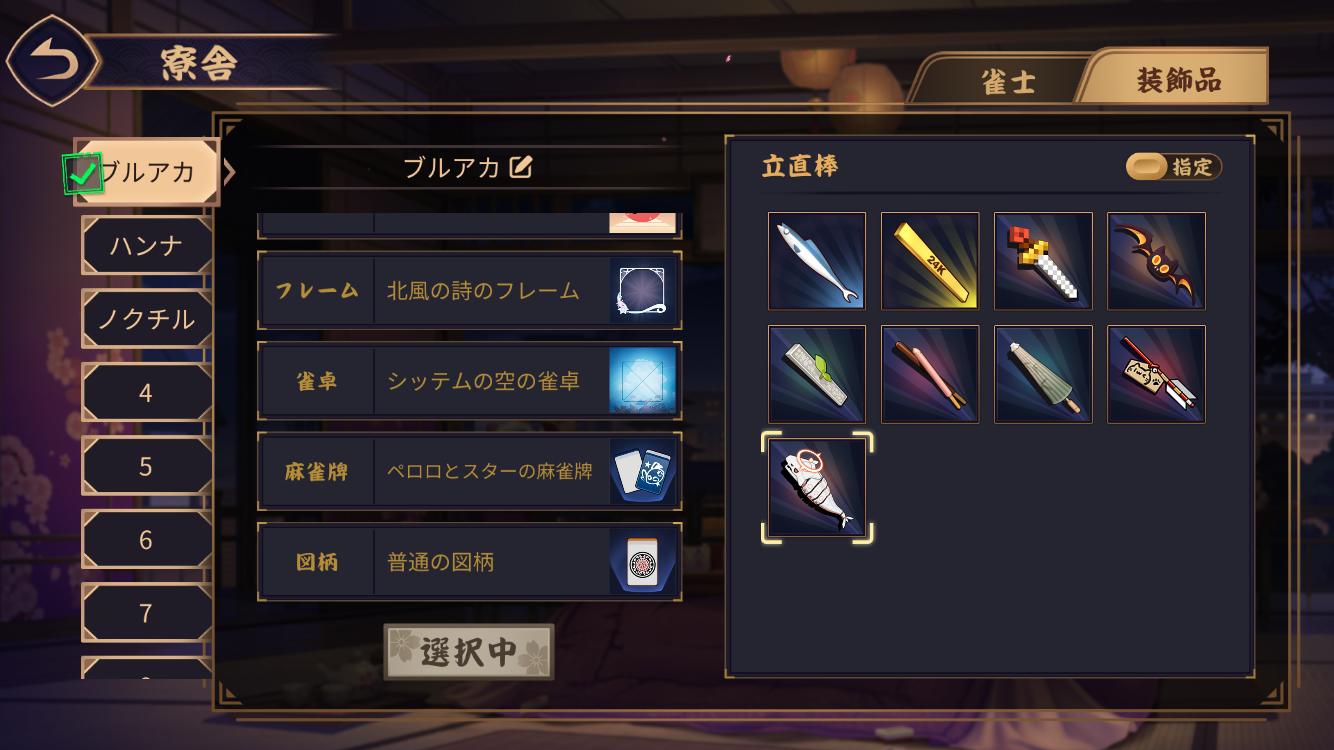Select the bat-wing shaped riichi stick
Image resolution: width=1334 pixels, height=750 pixels.
1156,261
